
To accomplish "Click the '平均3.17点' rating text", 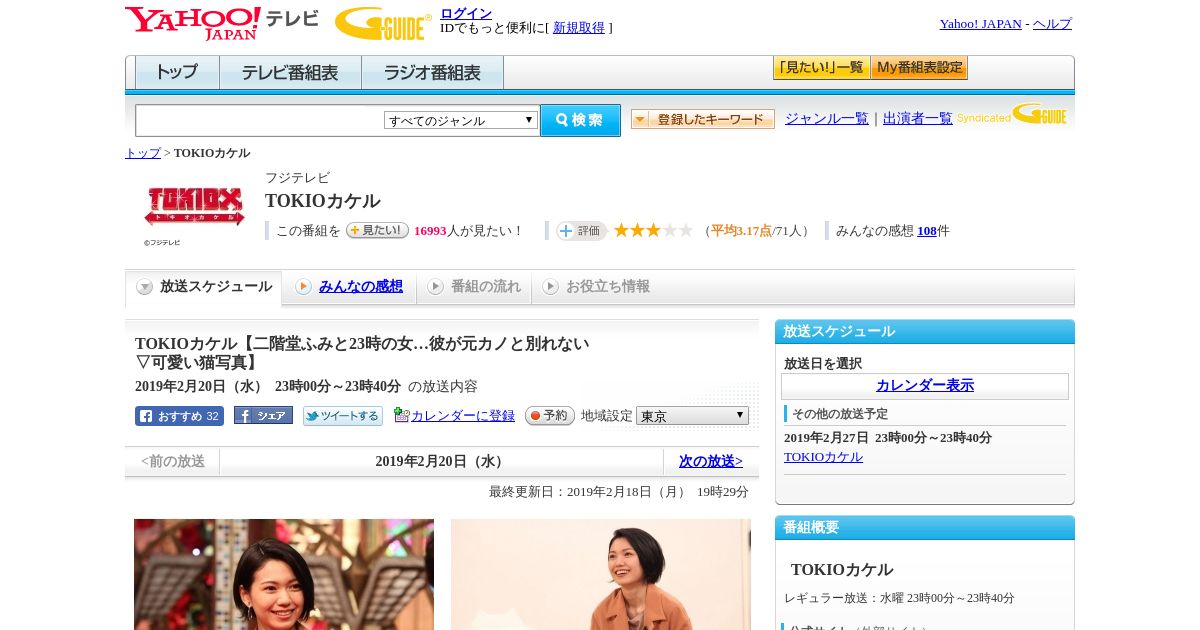I will (741, 231).
